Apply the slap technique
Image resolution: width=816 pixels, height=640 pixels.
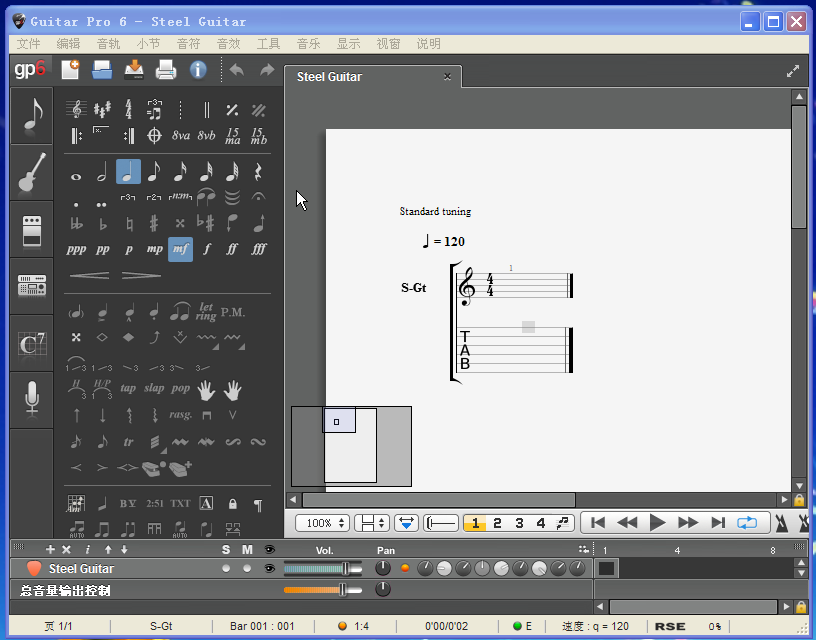(x=154, y=388)
